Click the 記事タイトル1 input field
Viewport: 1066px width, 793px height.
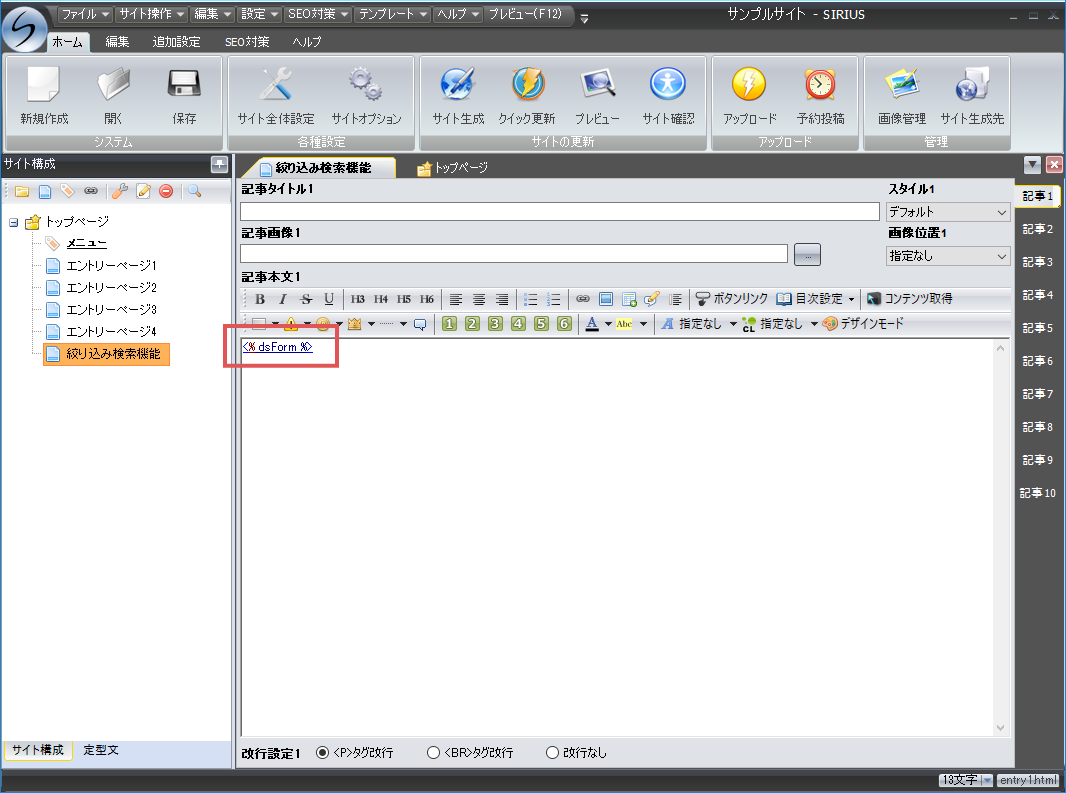point(559,211)
